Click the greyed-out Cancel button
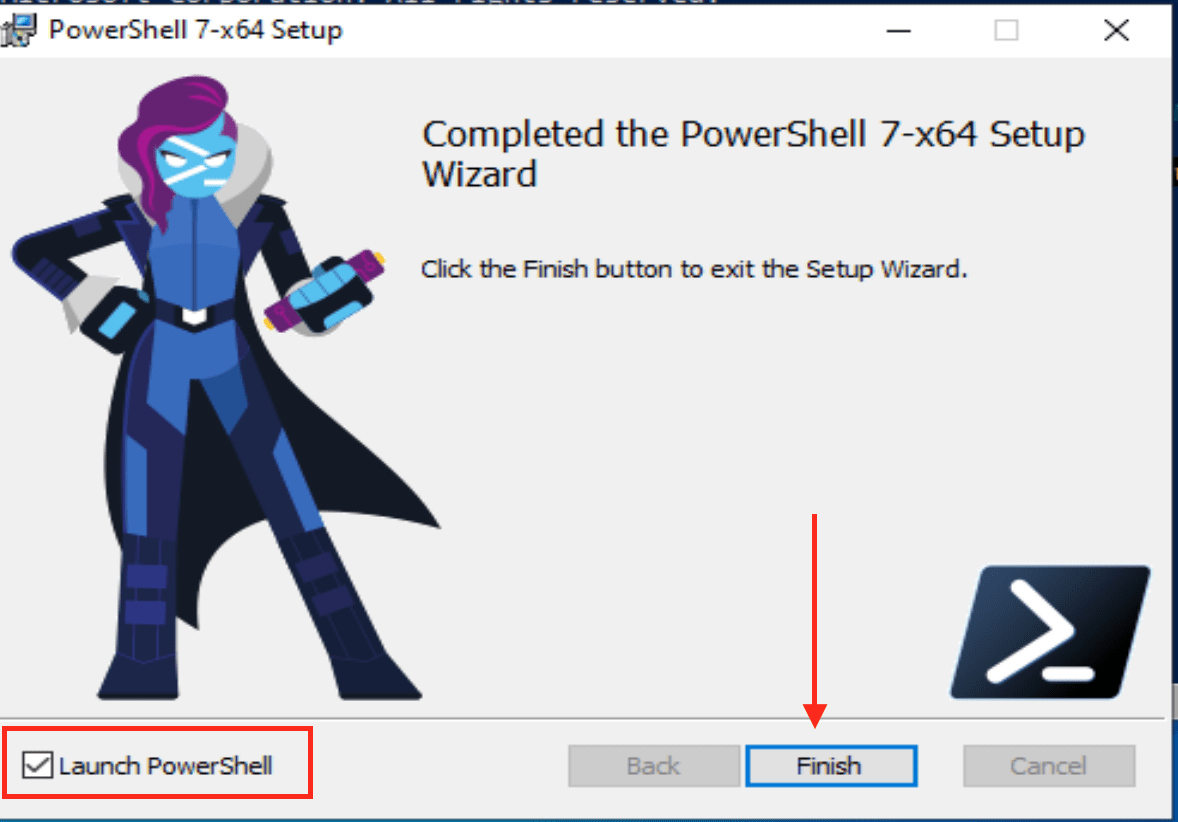Screen dimensions: 1178x822 [x=1049, y=766]
